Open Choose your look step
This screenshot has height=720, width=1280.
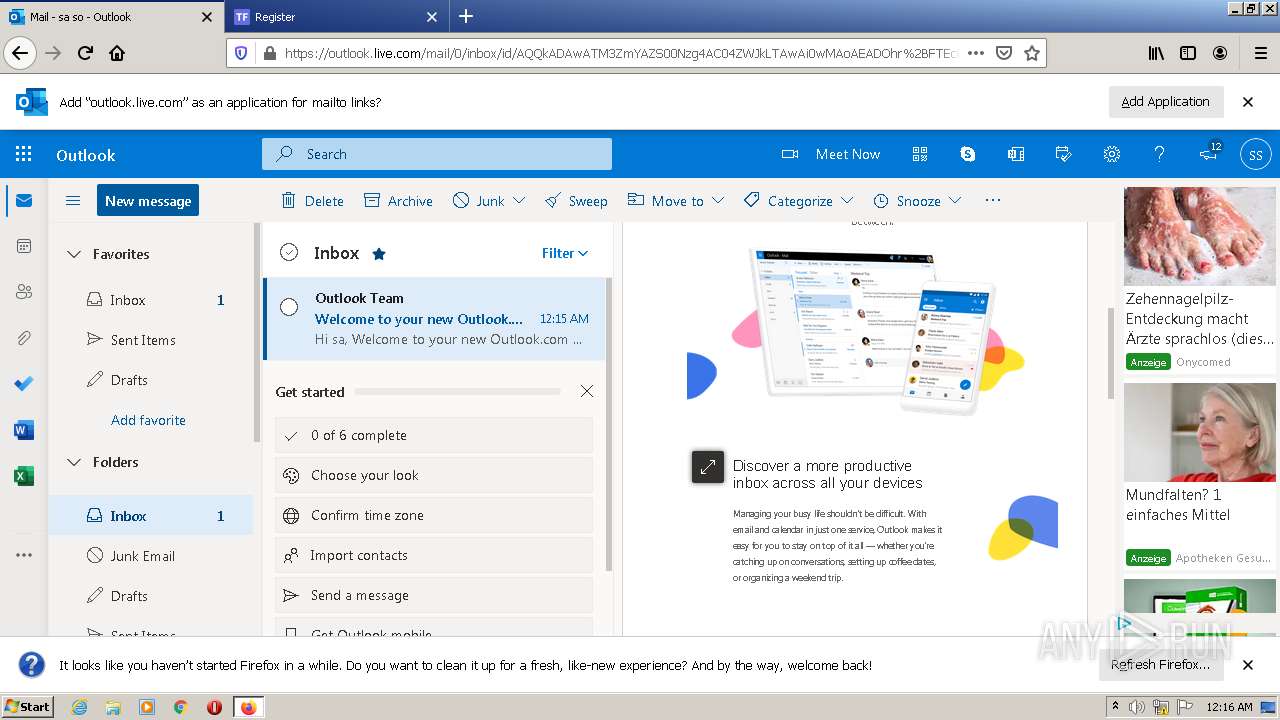point(434,475)
